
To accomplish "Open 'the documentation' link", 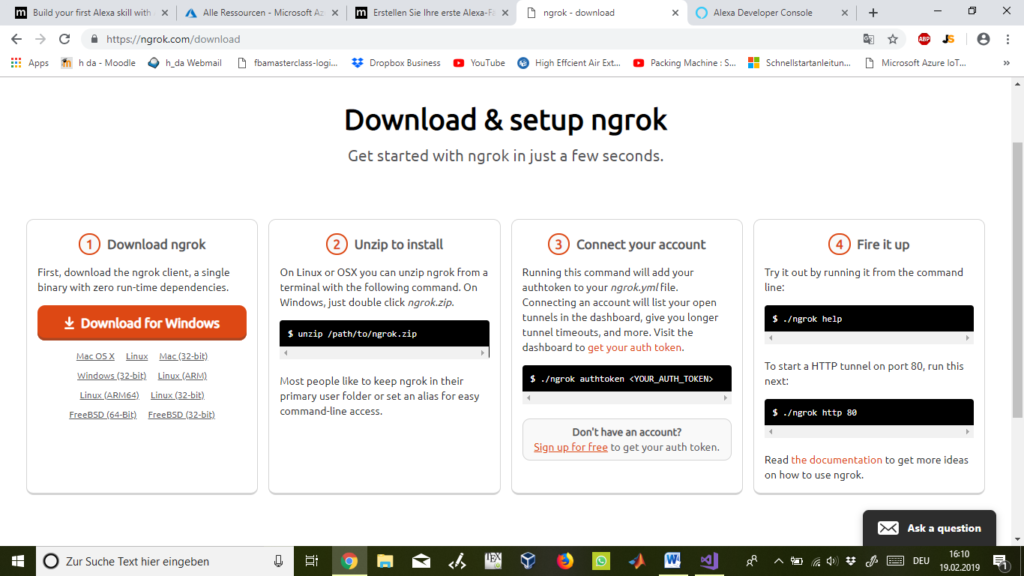I will click(x=837, y=460).
